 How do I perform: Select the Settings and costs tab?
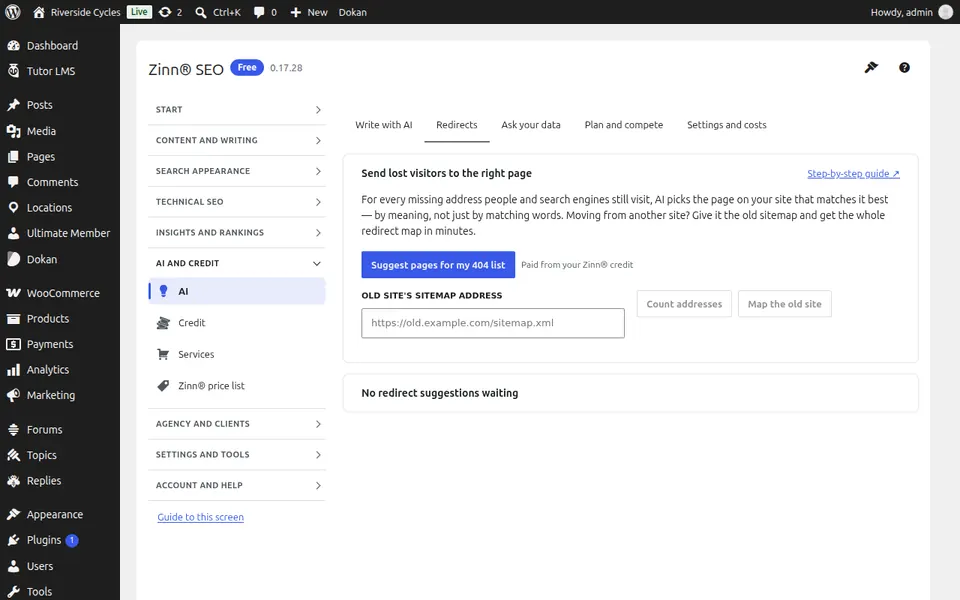click(727, 125)
